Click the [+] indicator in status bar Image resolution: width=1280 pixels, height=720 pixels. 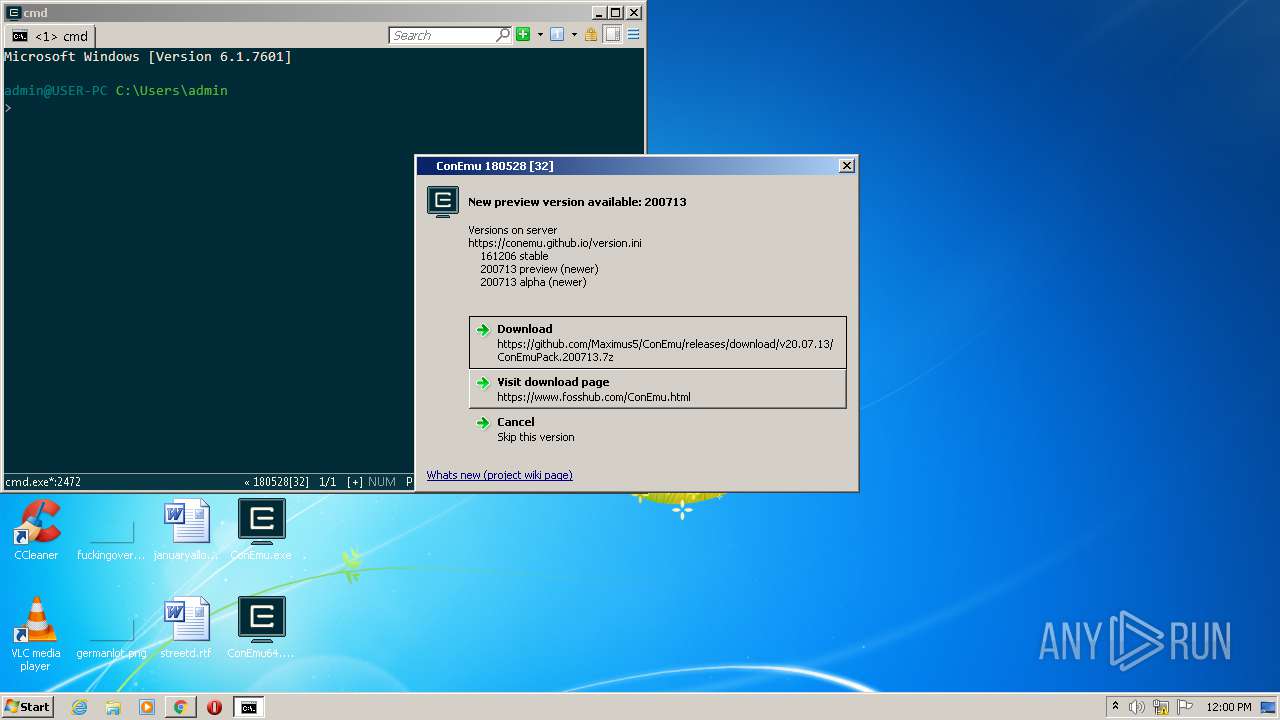(x=355, y=482)
